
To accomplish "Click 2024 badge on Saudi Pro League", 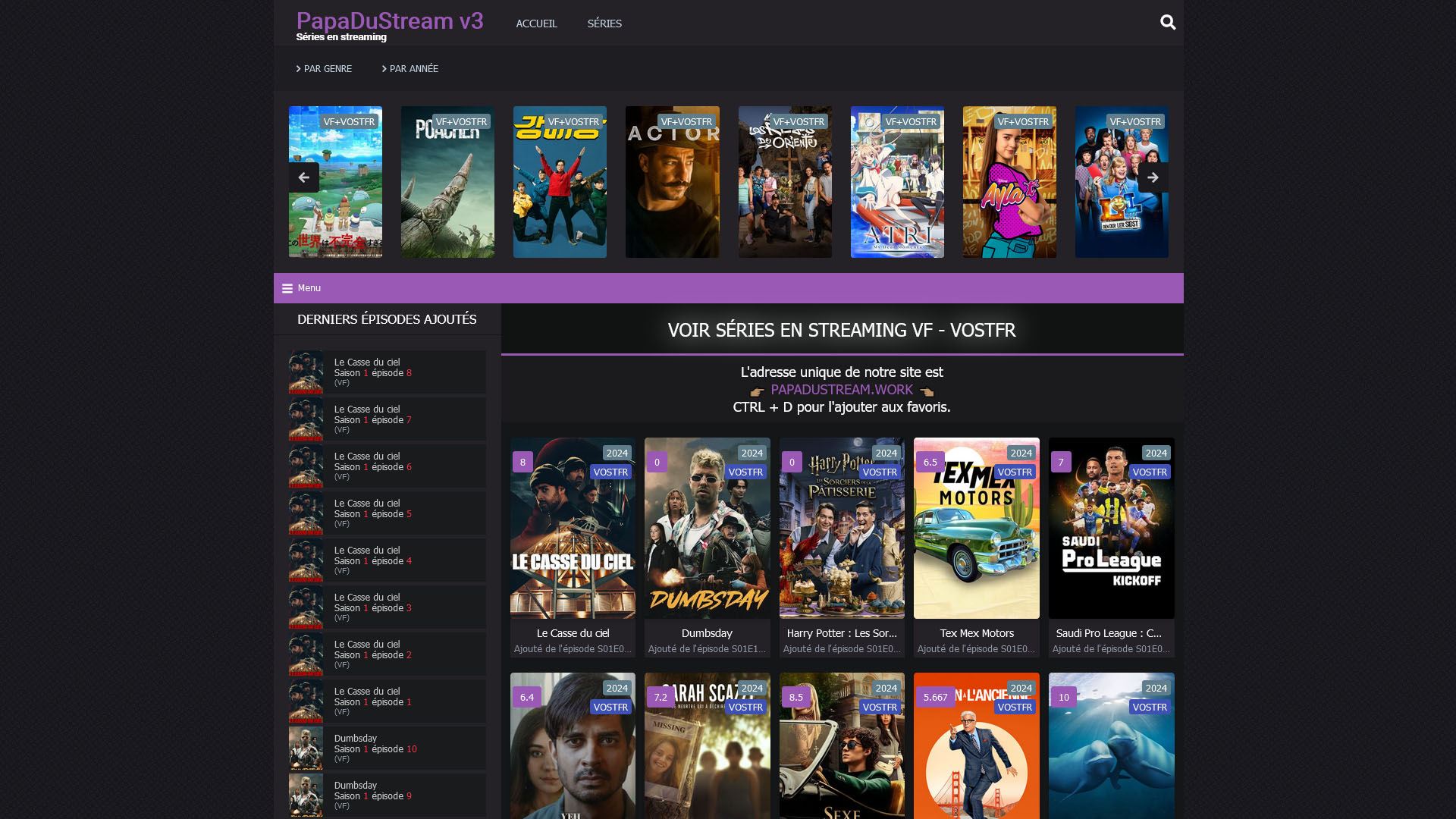I will click(x=1156, y=453).
